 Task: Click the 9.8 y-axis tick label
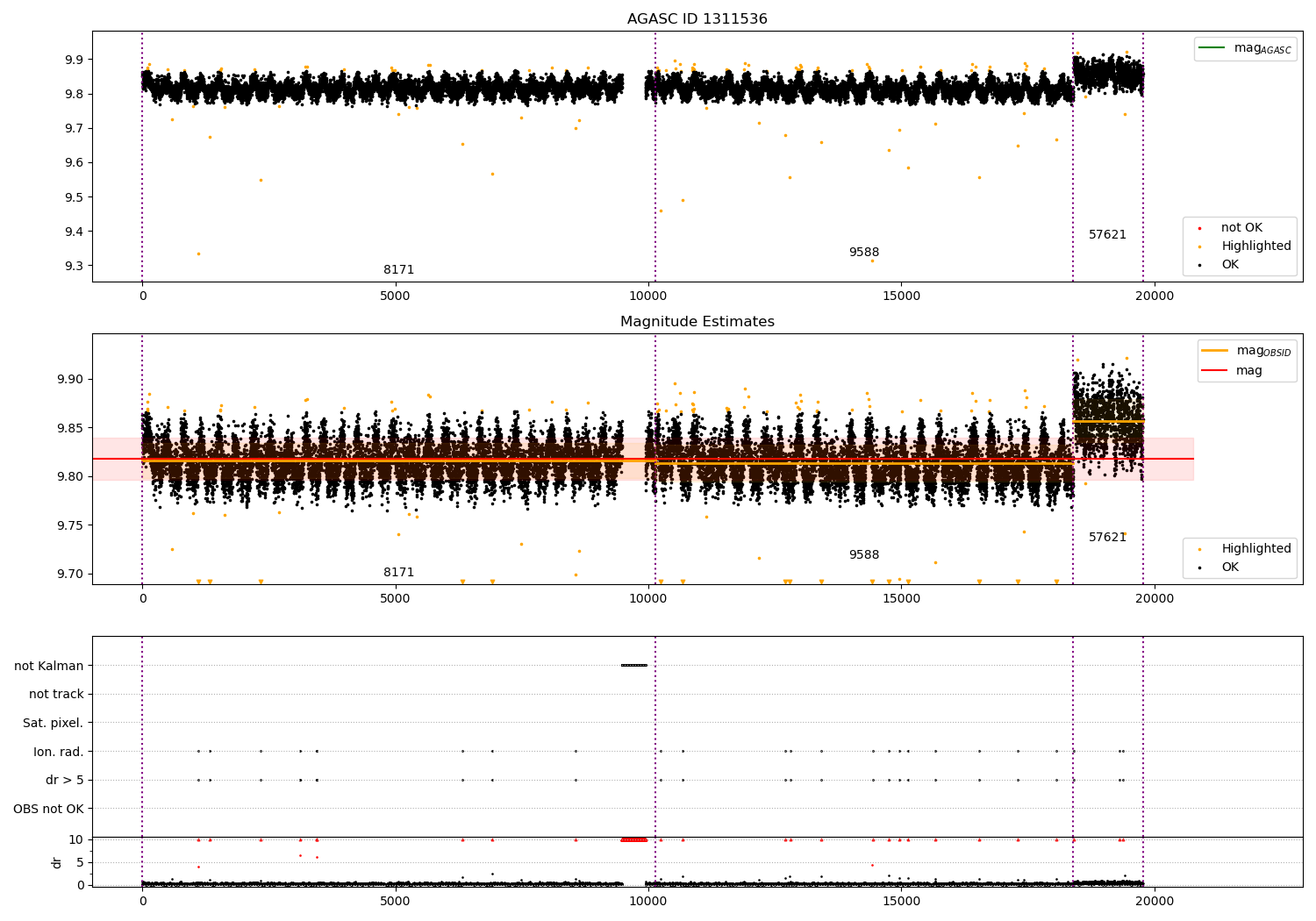pyautogui.click(x=75, y=94)
